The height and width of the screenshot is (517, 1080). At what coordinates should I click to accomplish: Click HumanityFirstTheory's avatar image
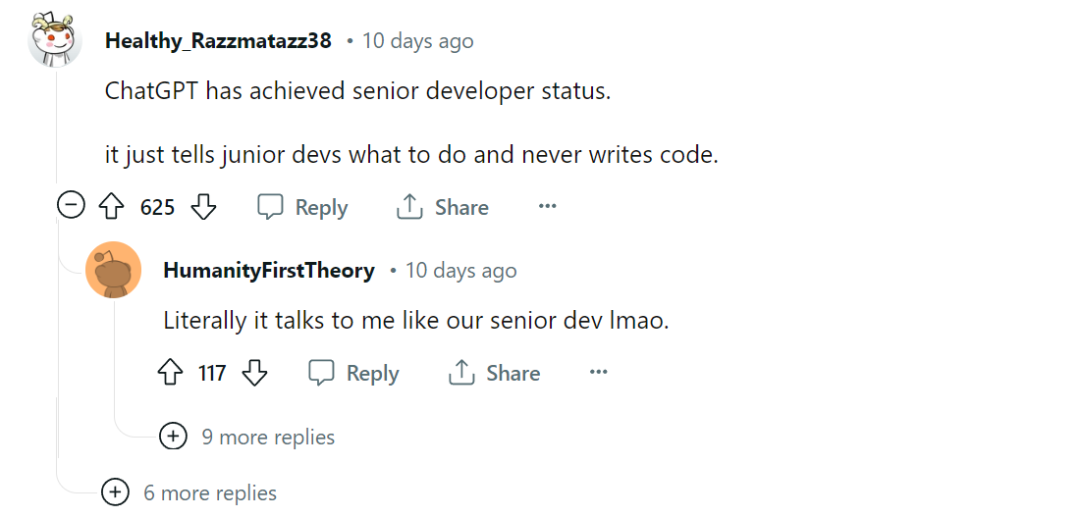pyautogui.click(x=113, y=270)
